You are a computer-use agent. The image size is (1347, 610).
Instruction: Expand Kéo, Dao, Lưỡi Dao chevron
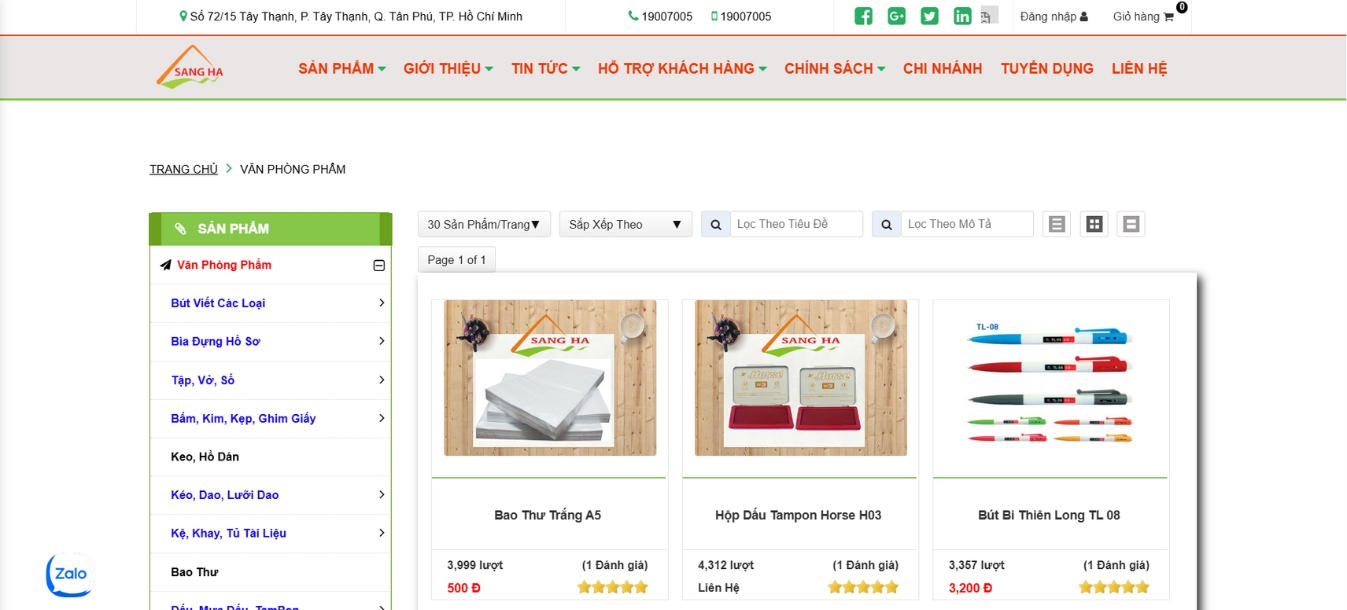(x=382, y=494)
